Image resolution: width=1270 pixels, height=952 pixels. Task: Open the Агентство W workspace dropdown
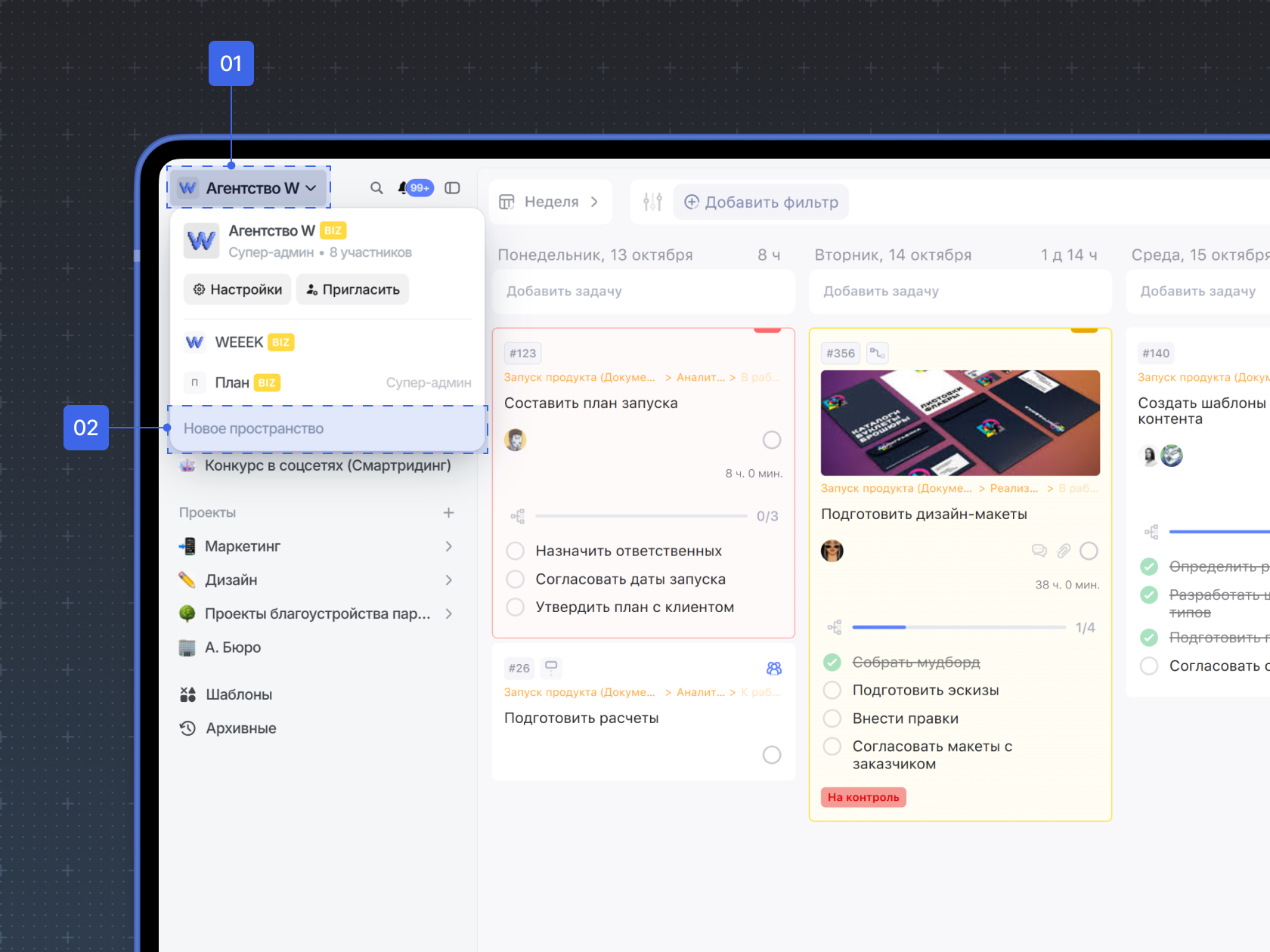pos(249,188)
